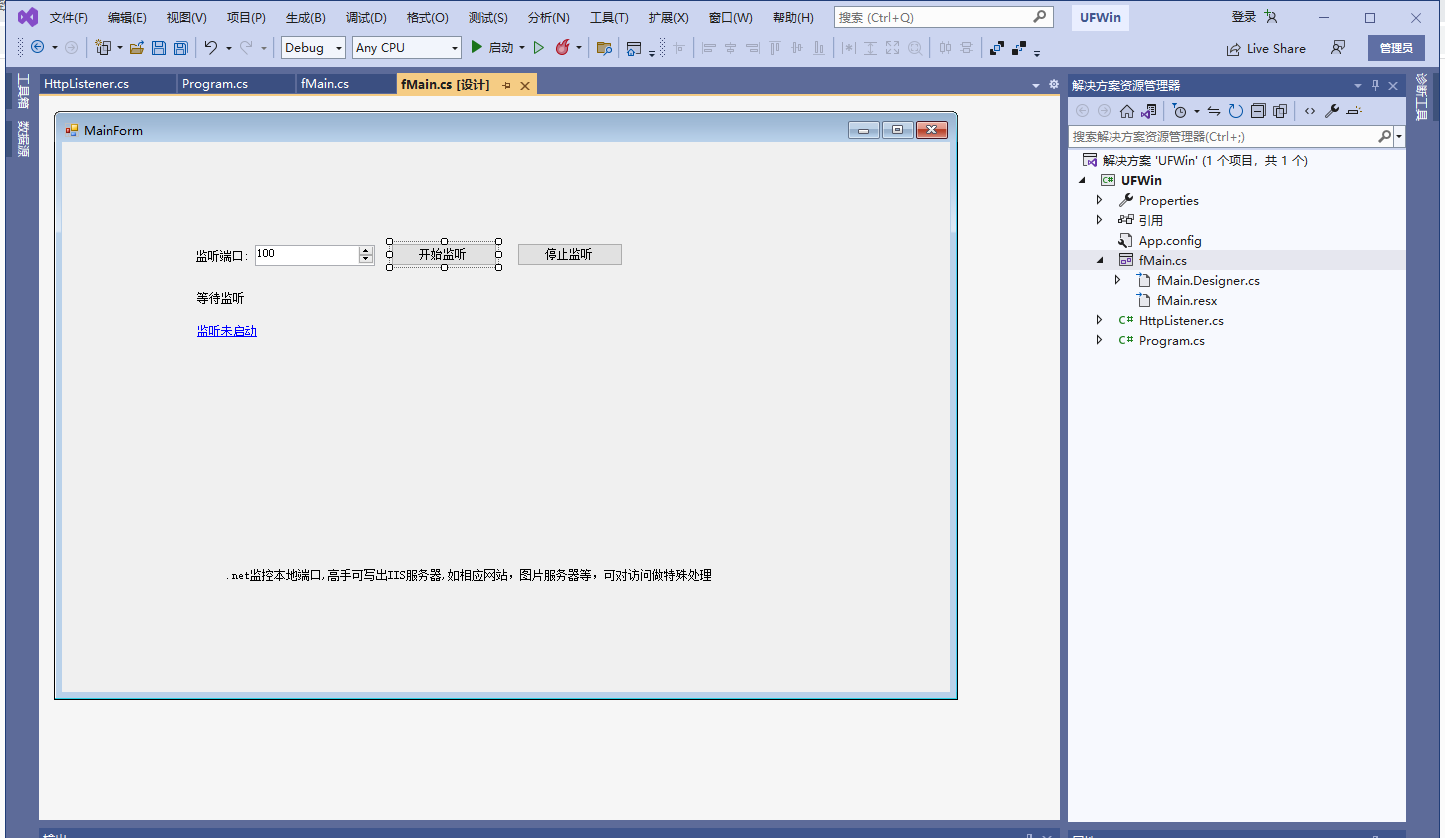
Task: Open the 工具箱 side tab
Action: click(23, 92)
